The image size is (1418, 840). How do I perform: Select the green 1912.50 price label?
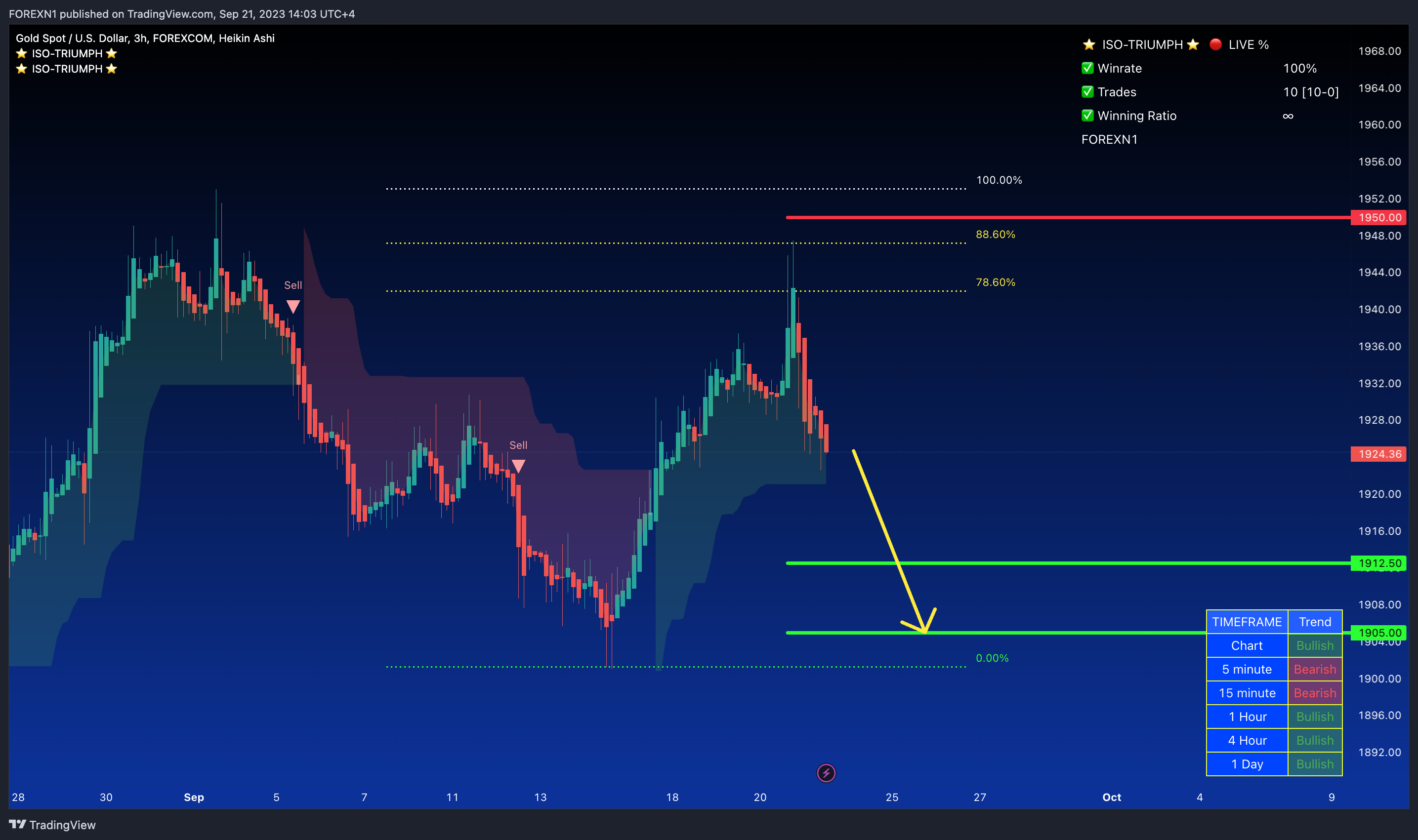click(1378, 563)
